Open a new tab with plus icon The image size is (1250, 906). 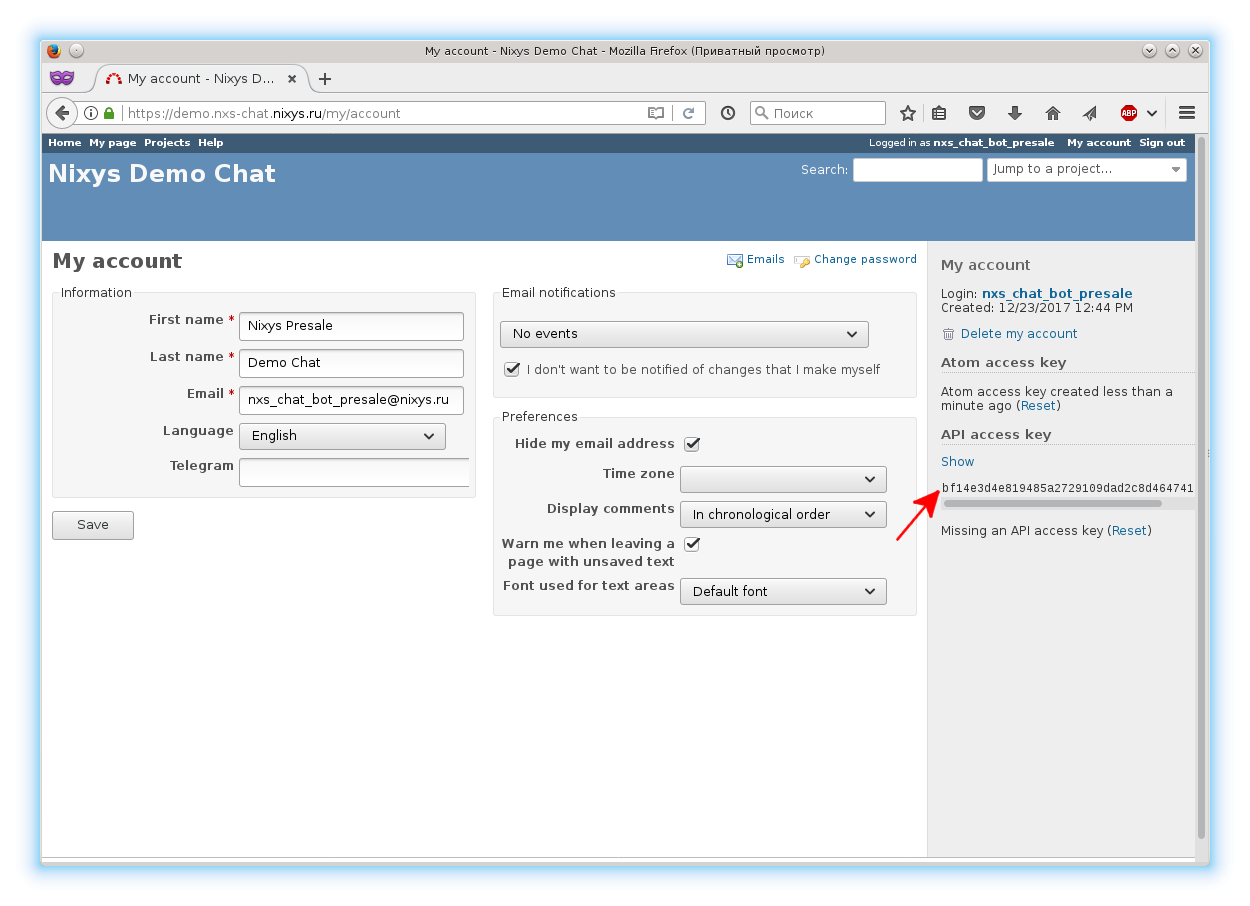tap(324, 79)
